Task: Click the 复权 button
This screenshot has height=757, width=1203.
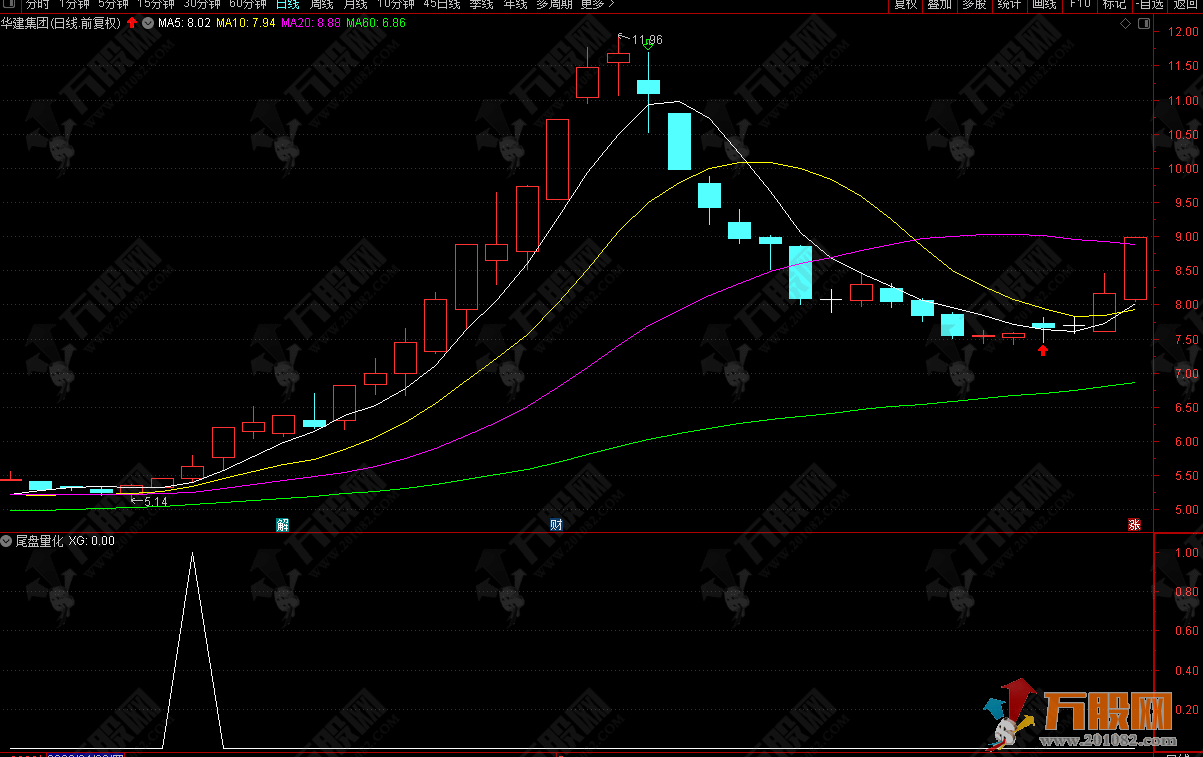Action: pos(905,4)
